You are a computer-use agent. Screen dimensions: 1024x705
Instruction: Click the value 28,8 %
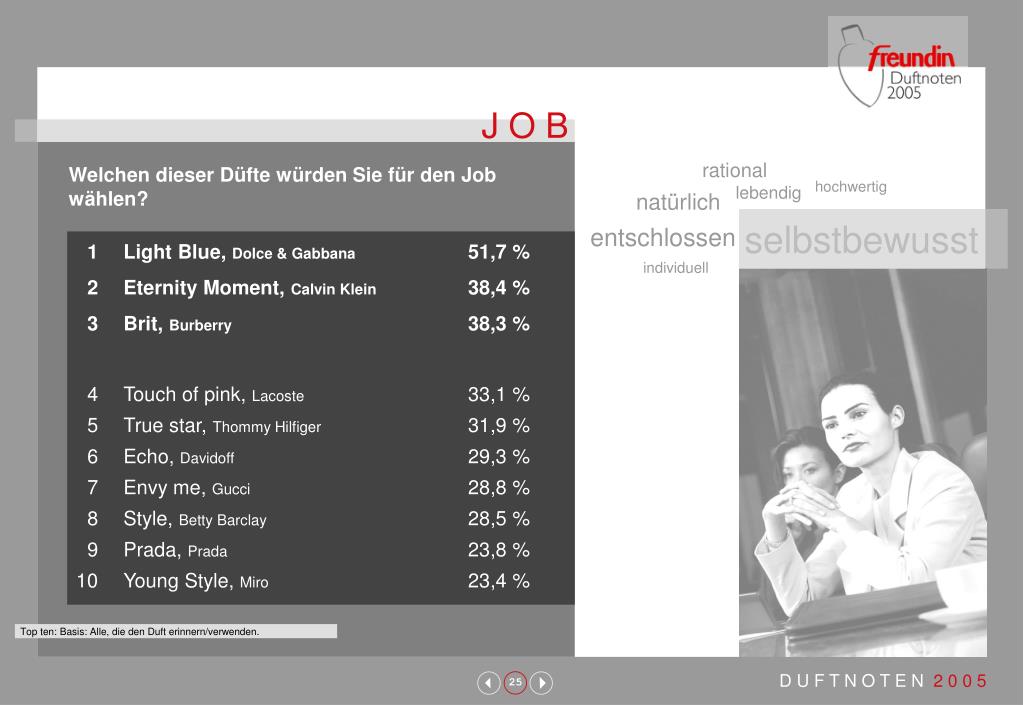coord(498,488)
